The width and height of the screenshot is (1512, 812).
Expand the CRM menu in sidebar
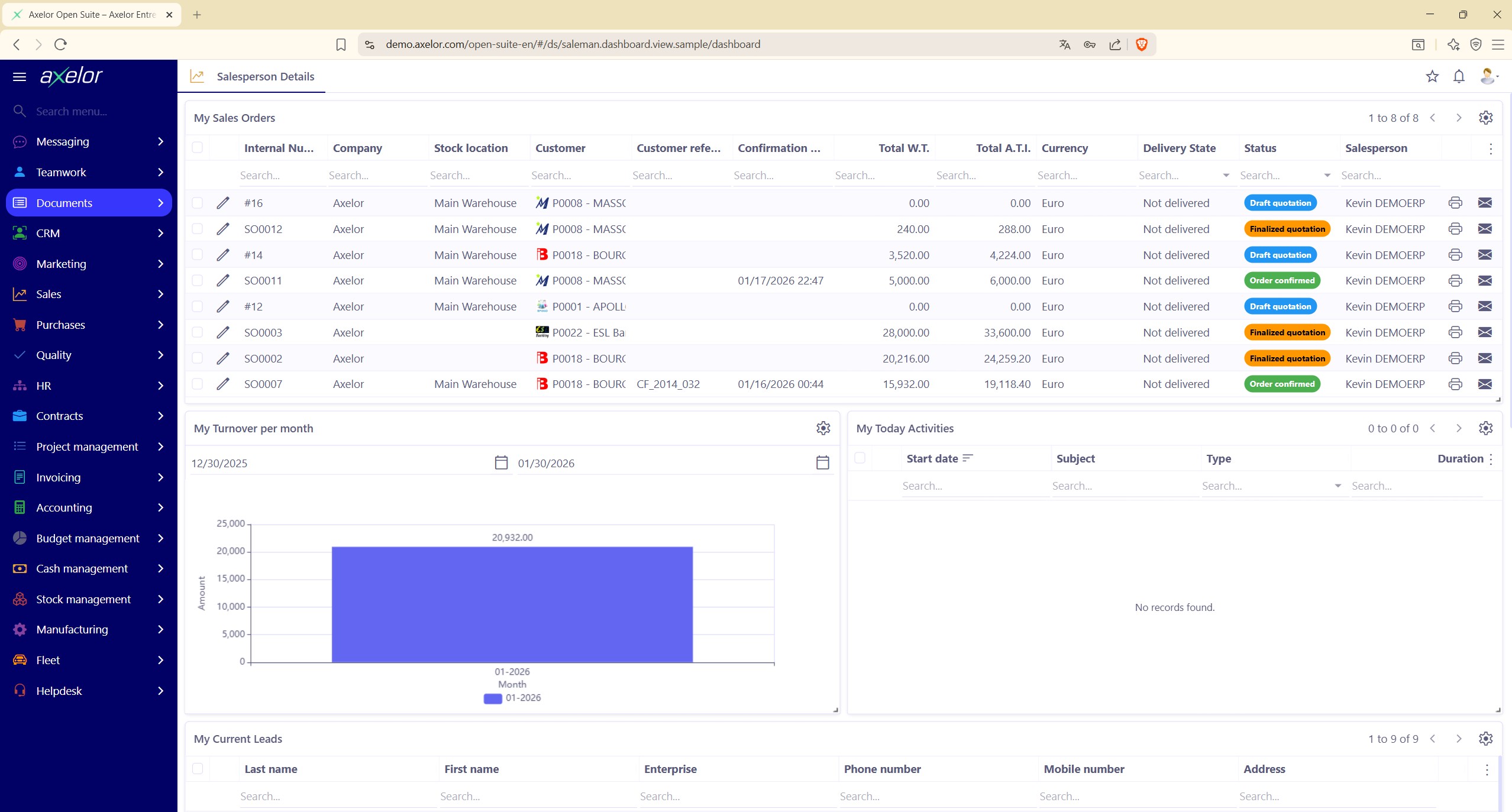pyautogui.click(x=89, y=233)
